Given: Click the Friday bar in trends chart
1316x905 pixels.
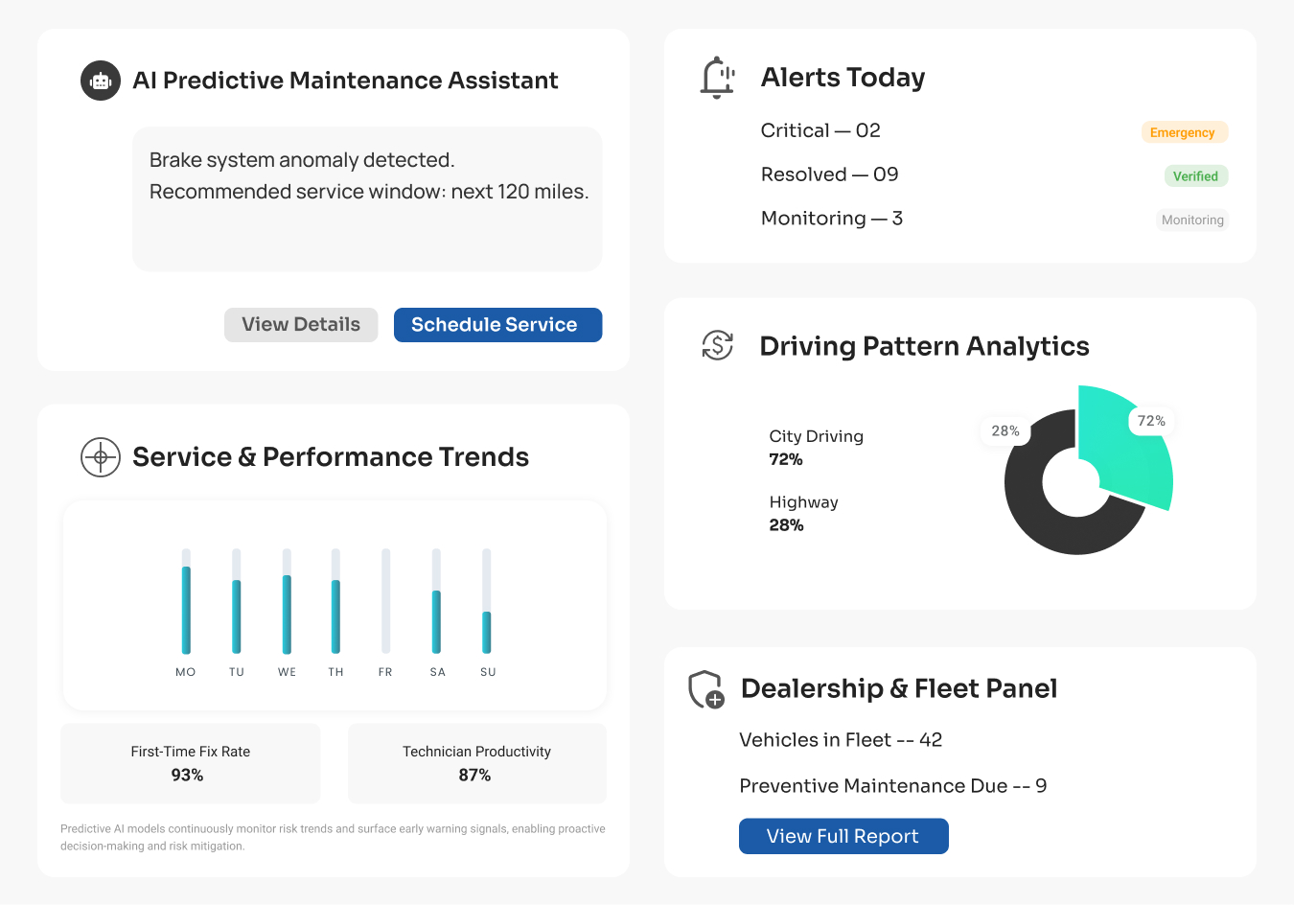Looking at the screenshot, I should [x=385, y=601].
